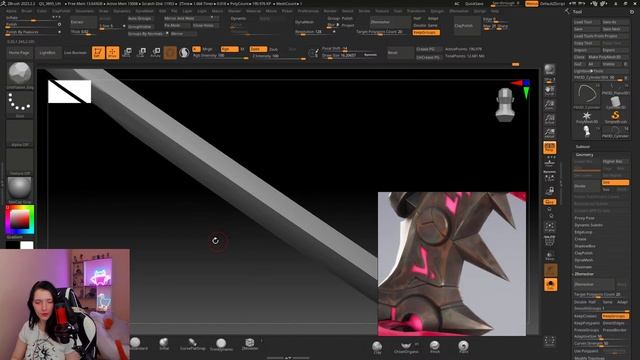Toggle the Menus button in title bar
The height and width of the screenshot is (360, 640).
[x=531, y=4]
